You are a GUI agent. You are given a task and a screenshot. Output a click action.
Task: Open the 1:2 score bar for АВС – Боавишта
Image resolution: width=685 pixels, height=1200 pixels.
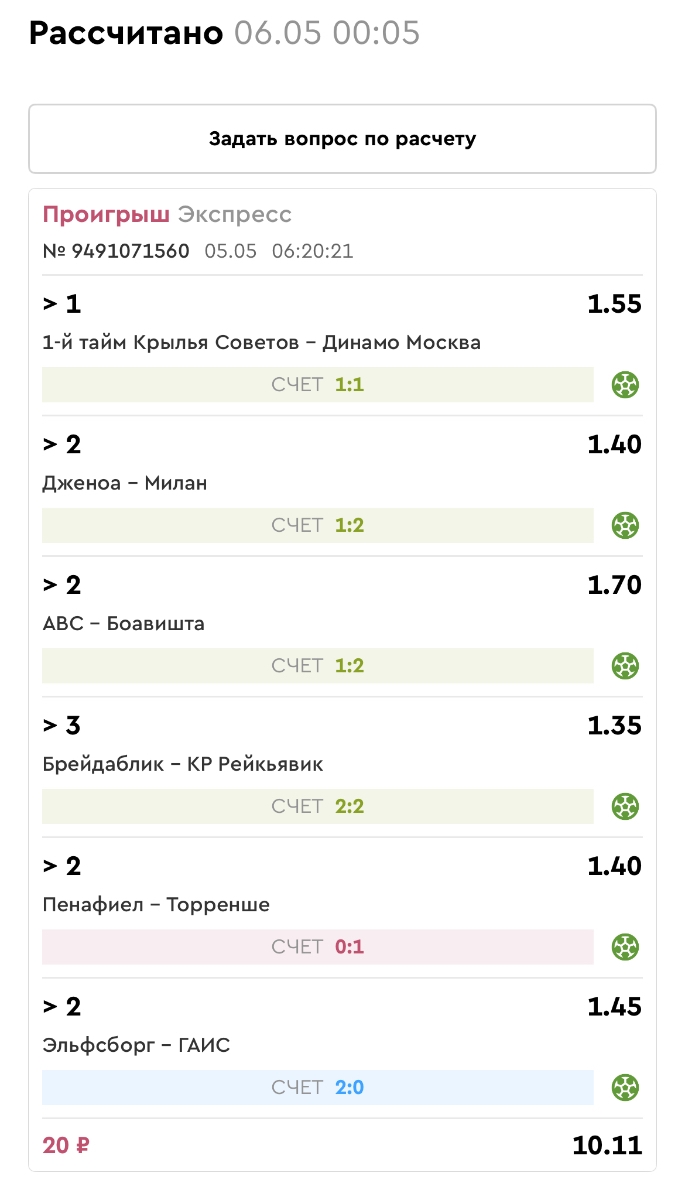coord(318,665)
